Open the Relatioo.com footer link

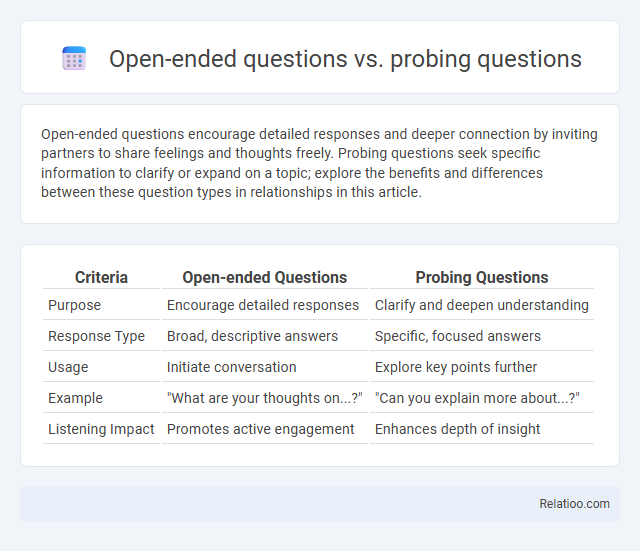click(x=574, y=504)
